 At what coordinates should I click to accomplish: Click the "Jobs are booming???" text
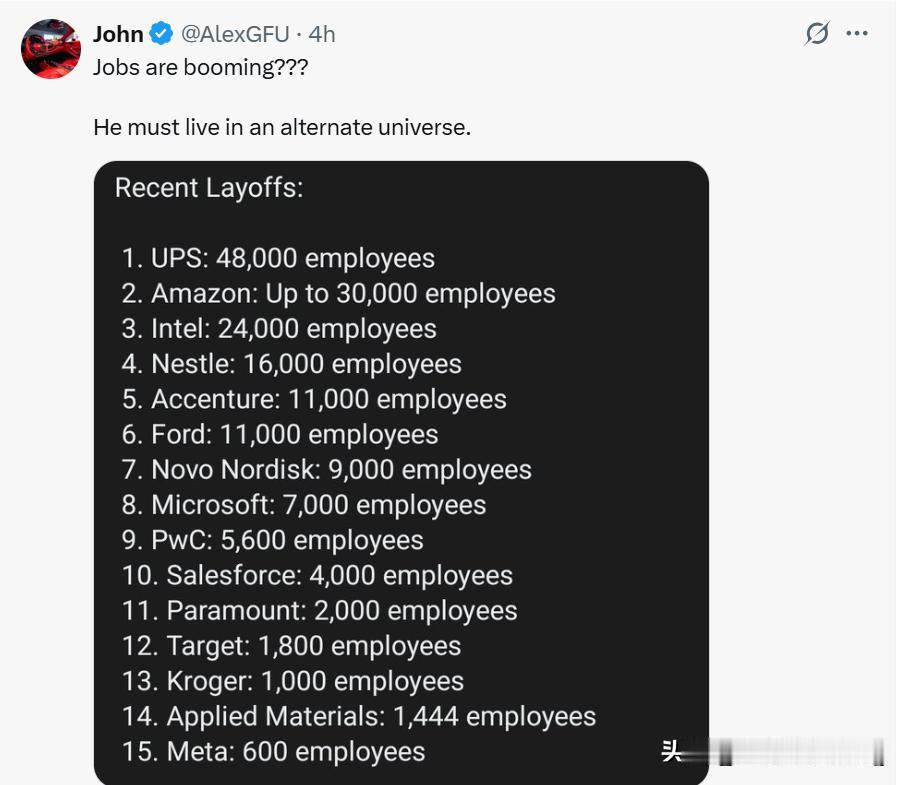200,68
